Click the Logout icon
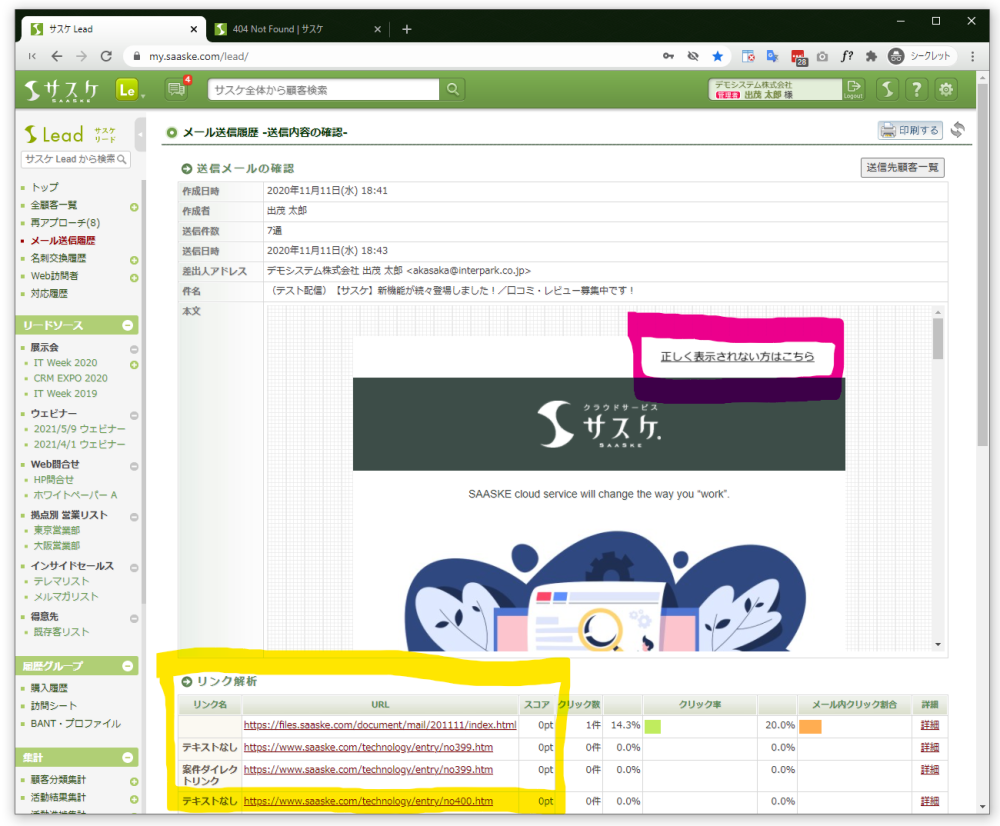 (x=853, y=90)
